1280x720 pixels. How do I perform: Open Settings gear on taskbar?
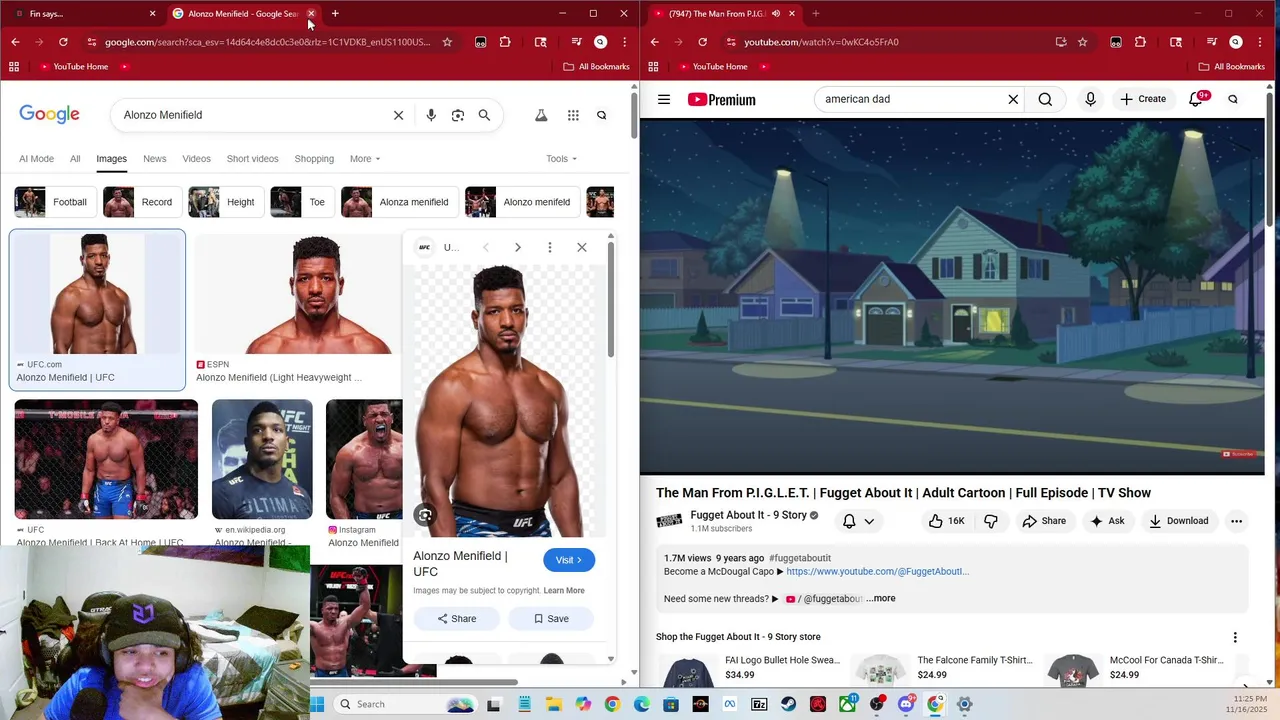[965, 704]
